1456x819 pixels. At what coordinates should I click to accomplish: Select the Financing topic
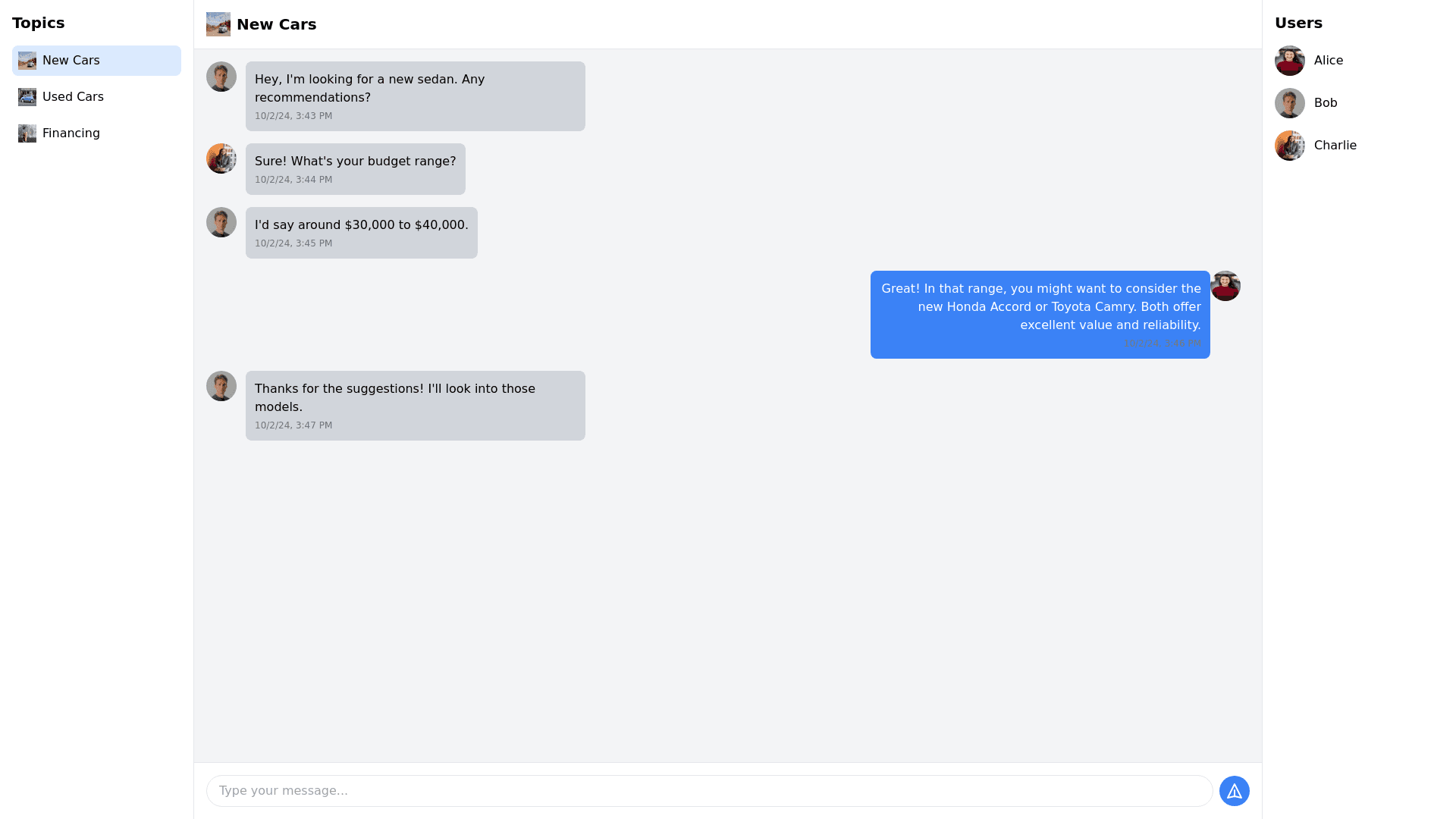click(x=71, y=133)
